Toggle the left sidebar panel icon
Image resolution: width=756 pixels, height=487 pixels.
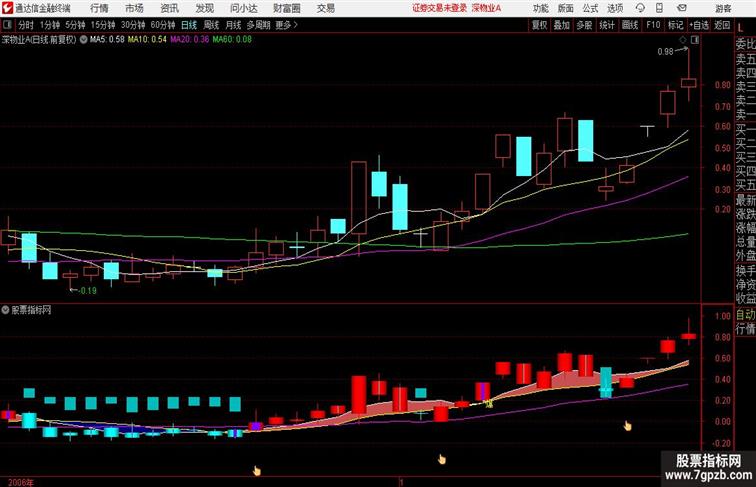pos(7,25)
